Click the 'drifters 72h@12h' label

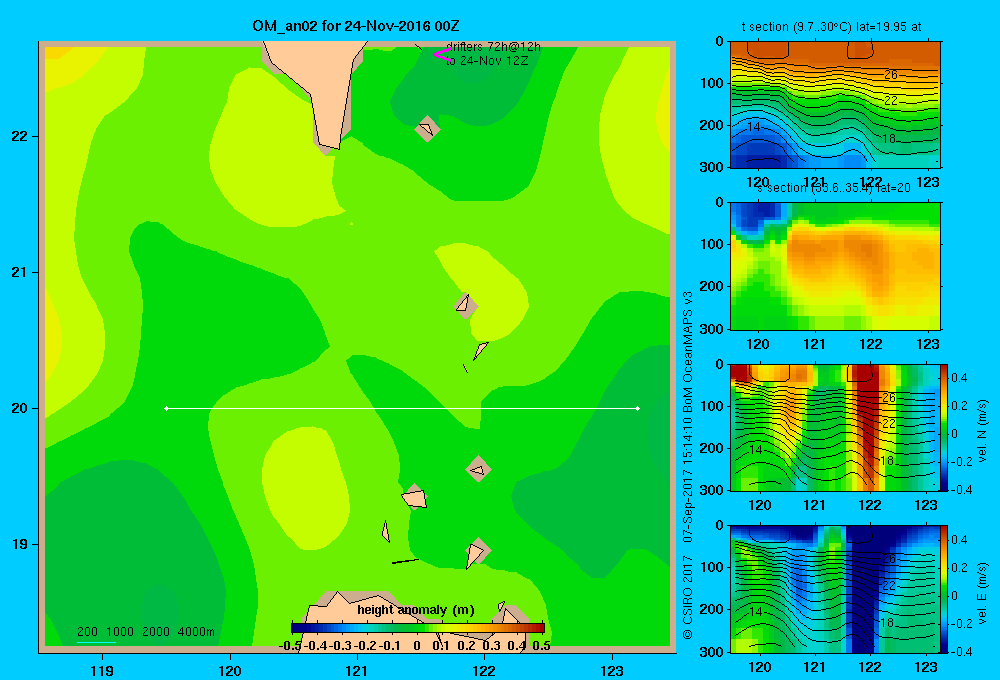point(493,47)
